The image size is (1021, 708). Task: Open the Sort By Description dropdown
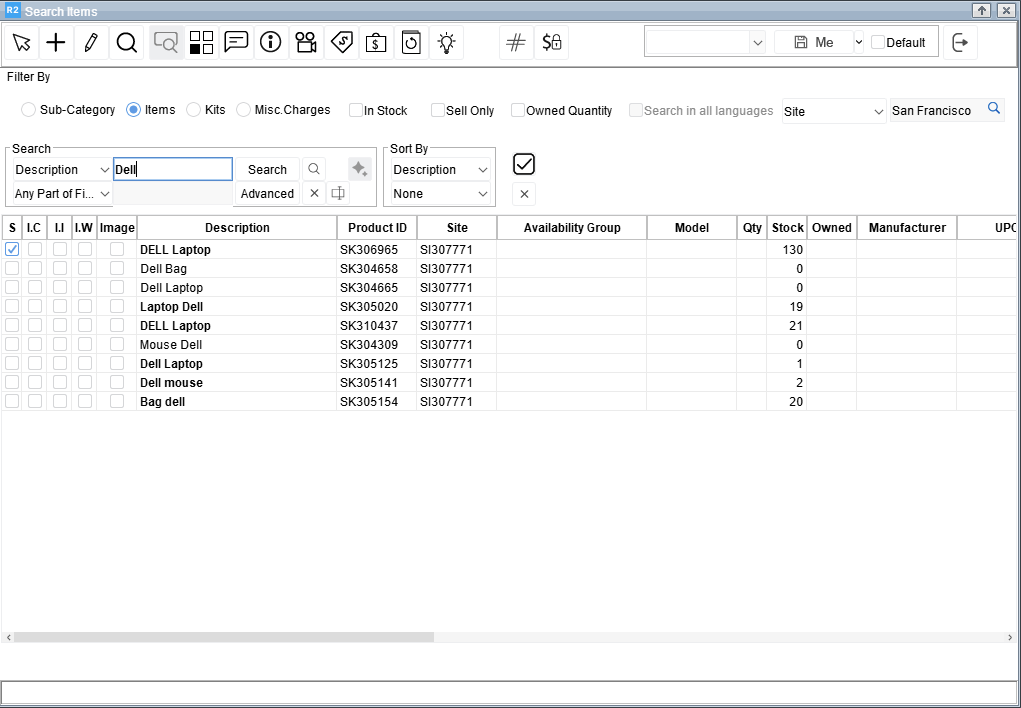[439, 170]
